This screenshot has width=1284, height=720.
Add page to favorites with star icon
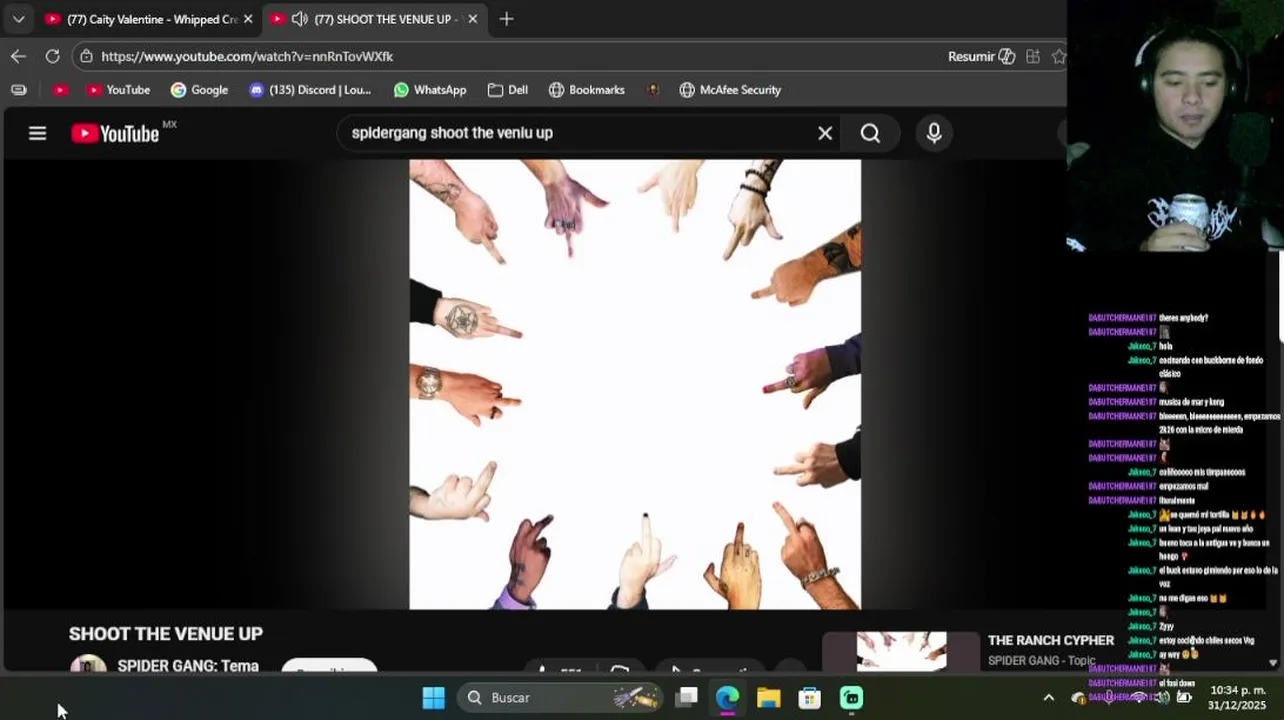[x=1059, y=56]
